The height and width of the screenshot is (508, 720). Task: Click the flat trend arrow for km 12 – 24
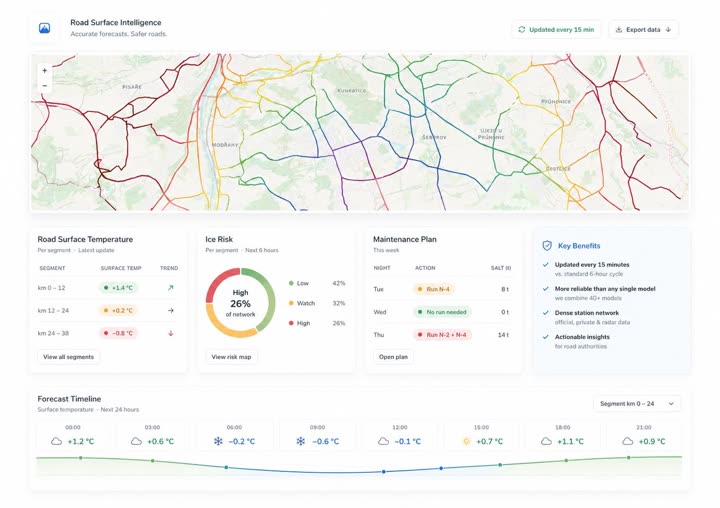click(170, 310)
